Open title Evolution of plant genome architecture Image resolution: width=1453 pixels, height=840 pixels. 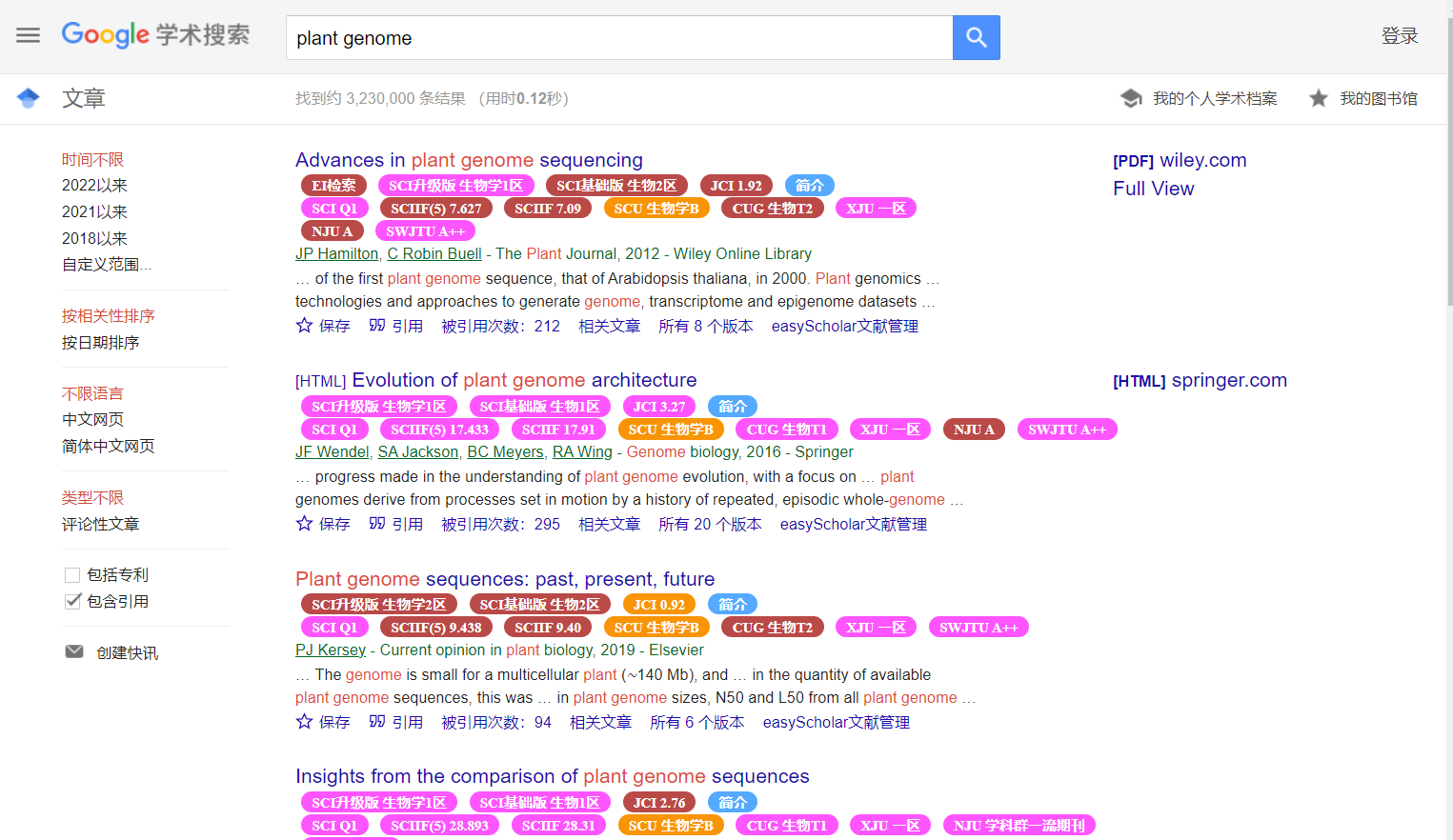tap(524, 380)
